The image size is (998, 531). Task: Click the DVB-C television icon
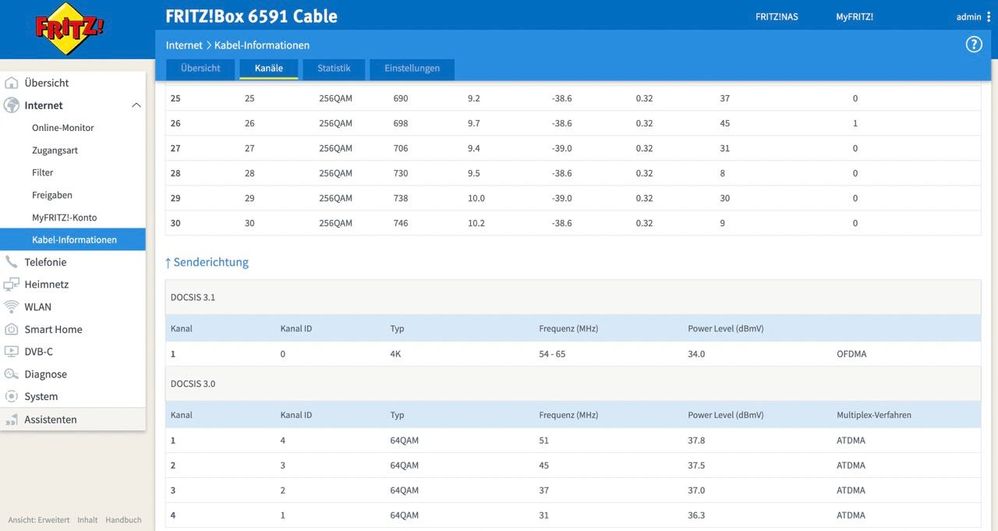click(11, 351)
